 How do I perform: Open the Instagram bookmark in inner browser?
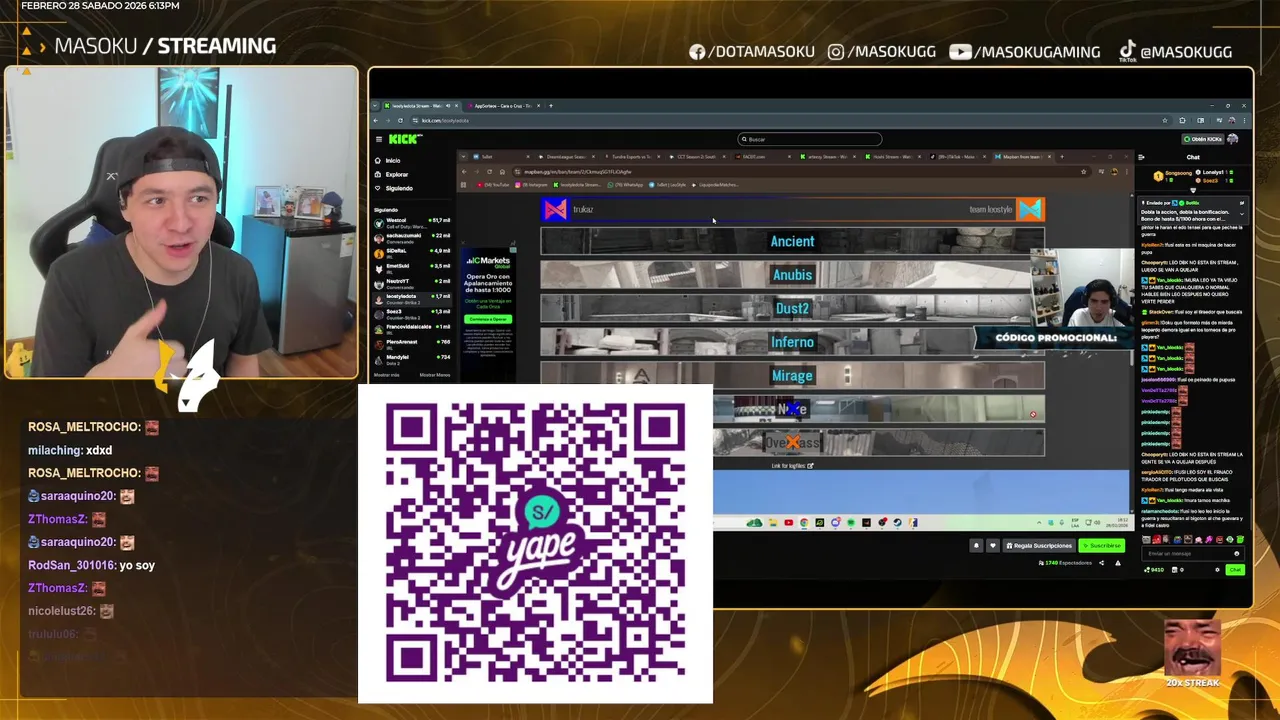pos(532,185)
